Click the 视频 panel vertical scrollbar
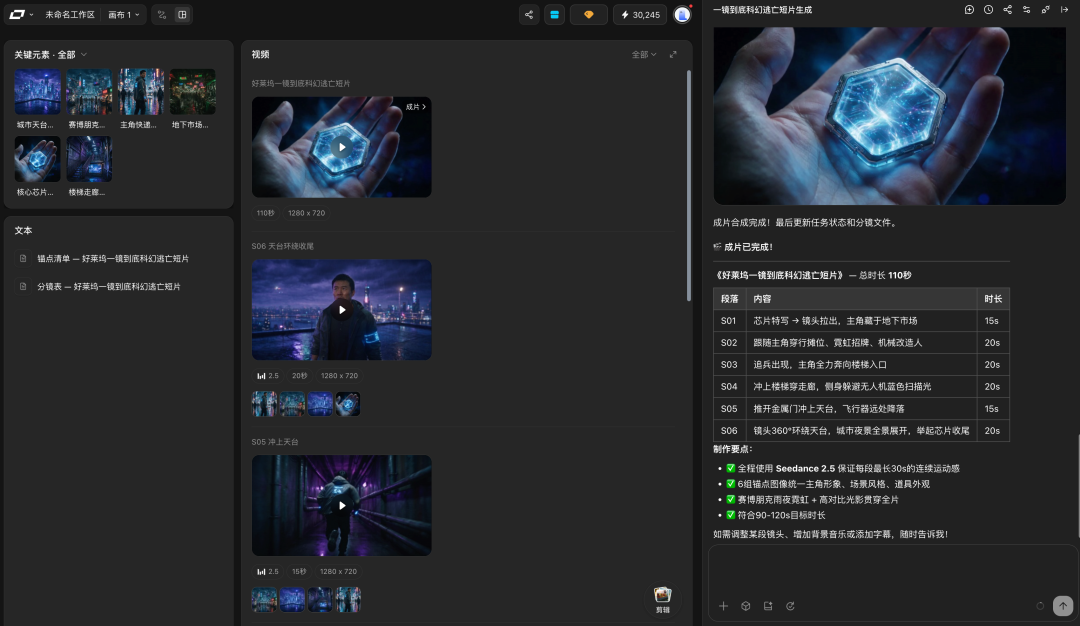The width and height of the screenshot is (1080, 626). click(x=688, y=185)
